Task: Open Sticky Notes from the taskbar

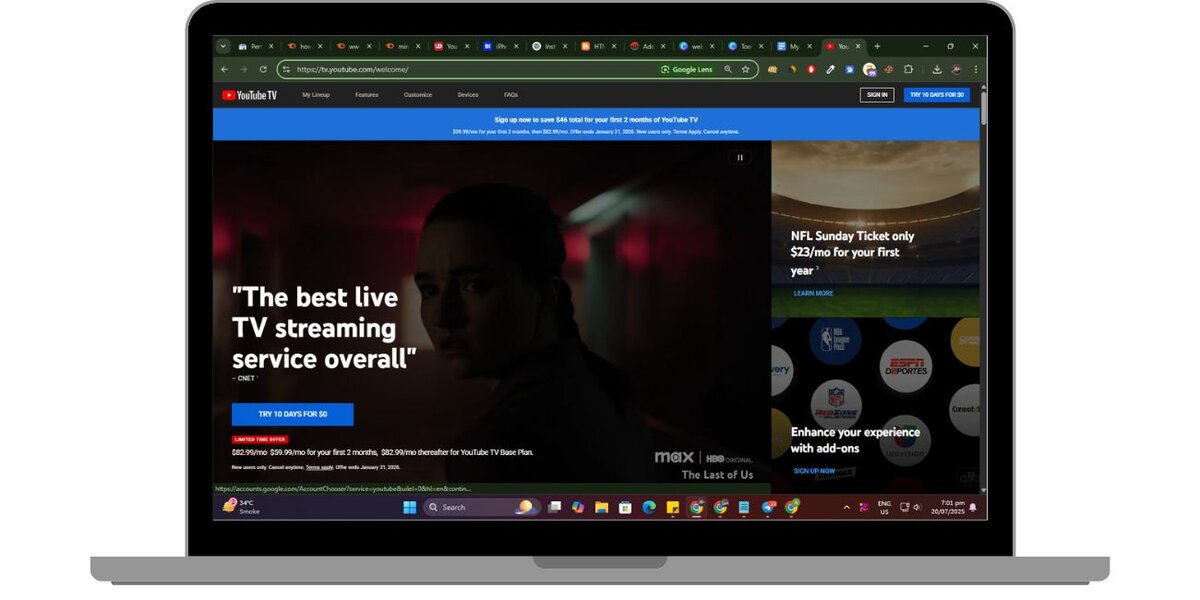Action: pyautogui.click(x=673, y=507)
